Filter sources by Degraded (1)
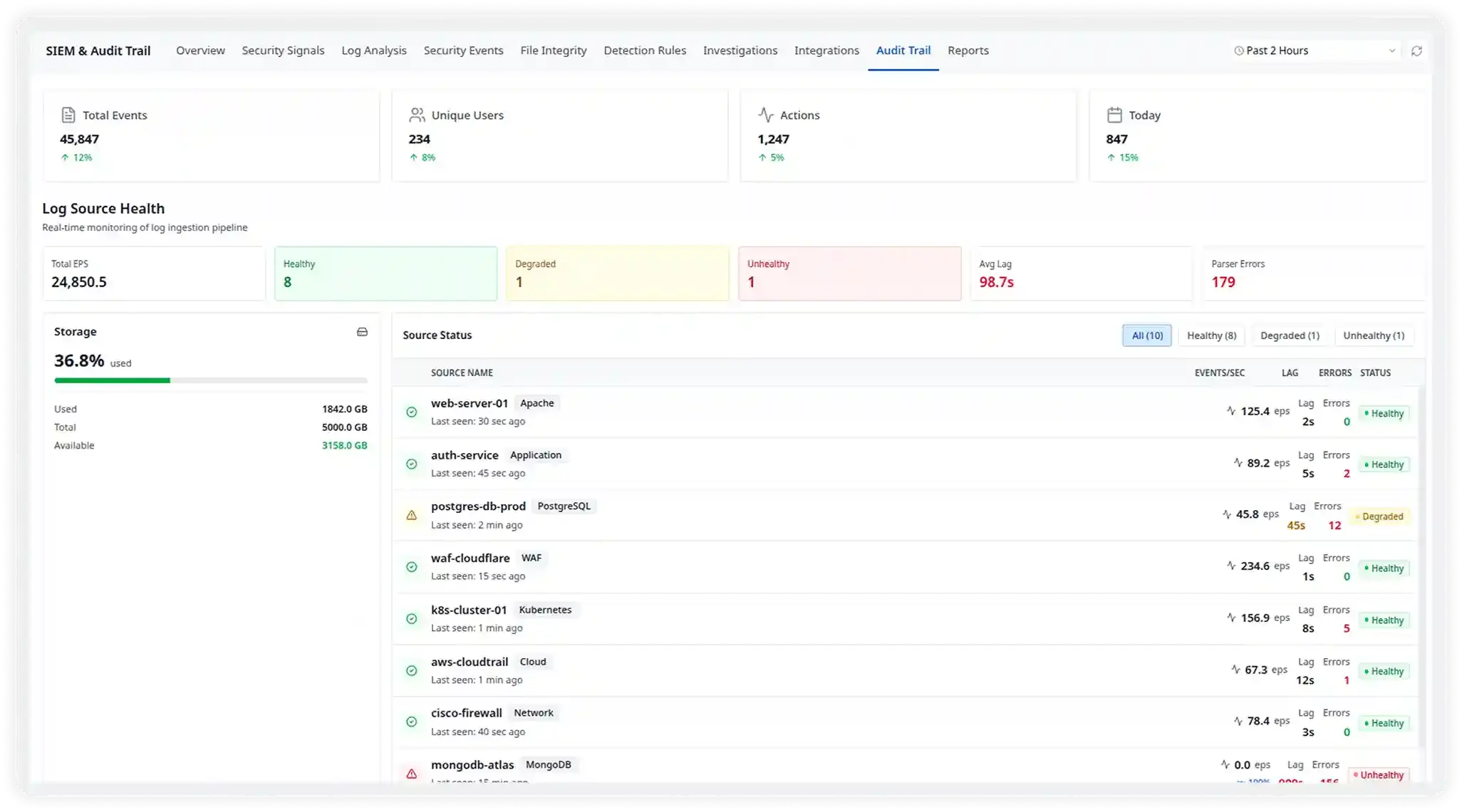This screenshot has width=1462, height=812. (x=1290, y=335)
